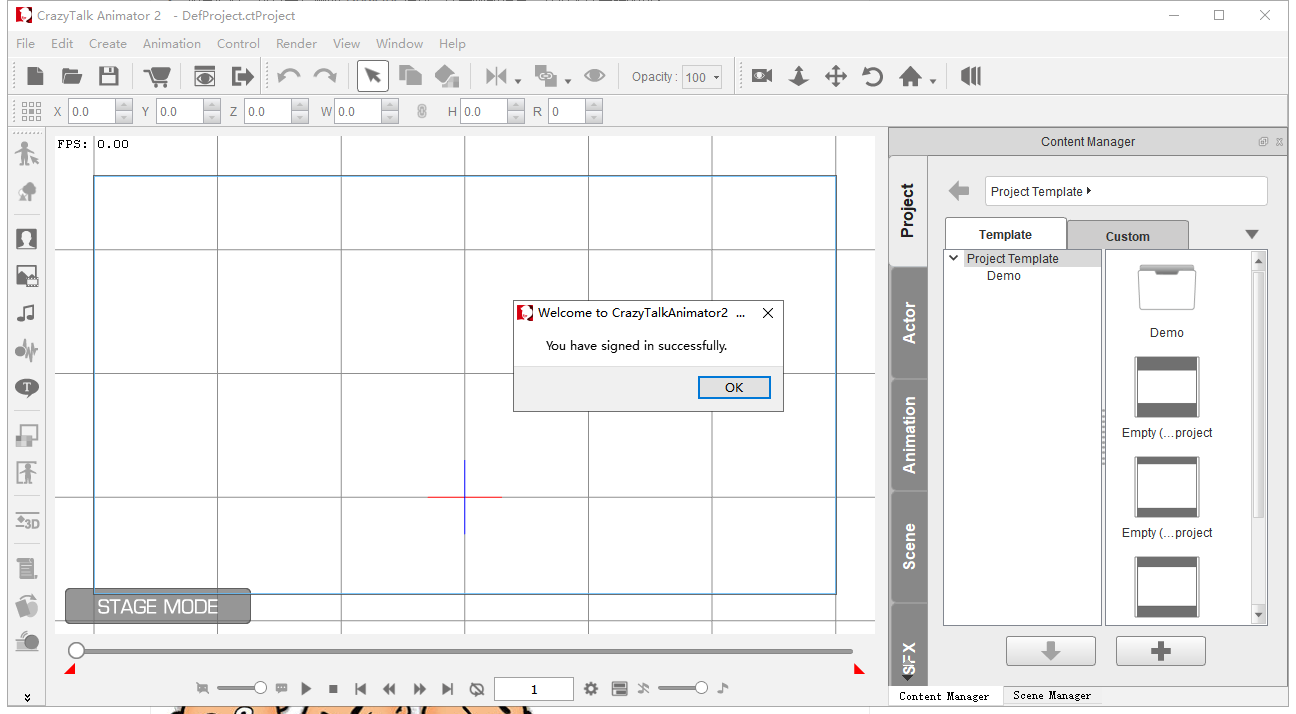Switch to 3D view icon in sidebar
This screenshot has height=714, width=1296.
click(27, 521)
